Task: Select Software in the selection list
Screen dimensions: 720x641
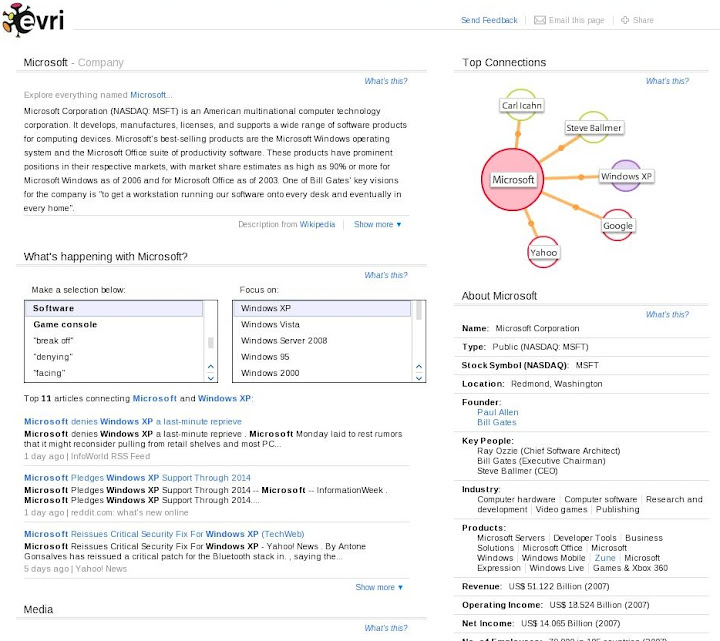Action: 113,308
